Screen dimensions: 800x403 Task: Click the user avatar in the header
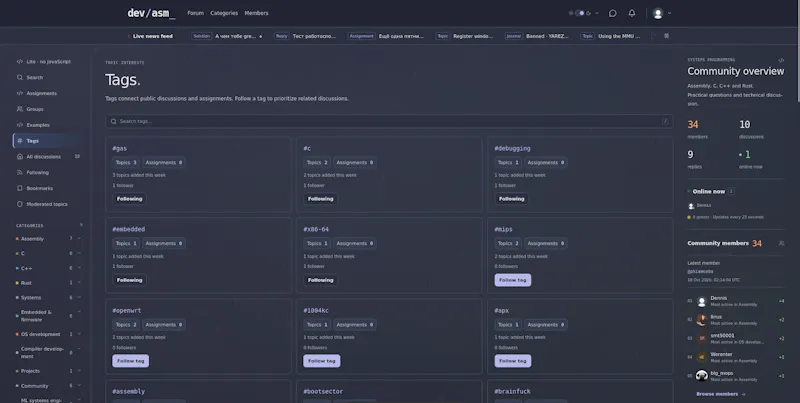pyautogui.click(x=658, y=14)
